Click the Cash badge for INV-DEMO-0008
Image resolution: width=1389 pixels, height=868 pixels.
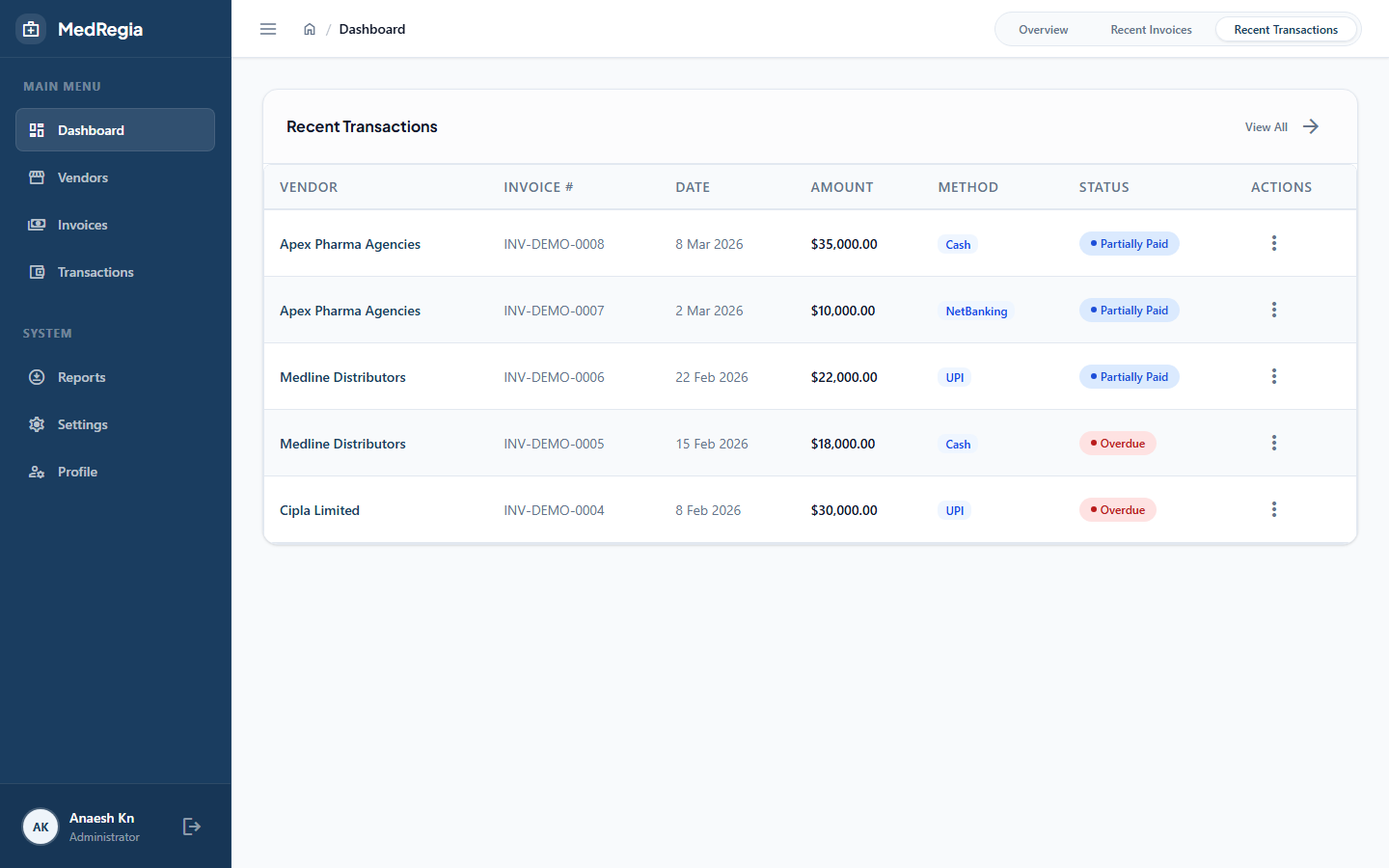tap(958, 245)
